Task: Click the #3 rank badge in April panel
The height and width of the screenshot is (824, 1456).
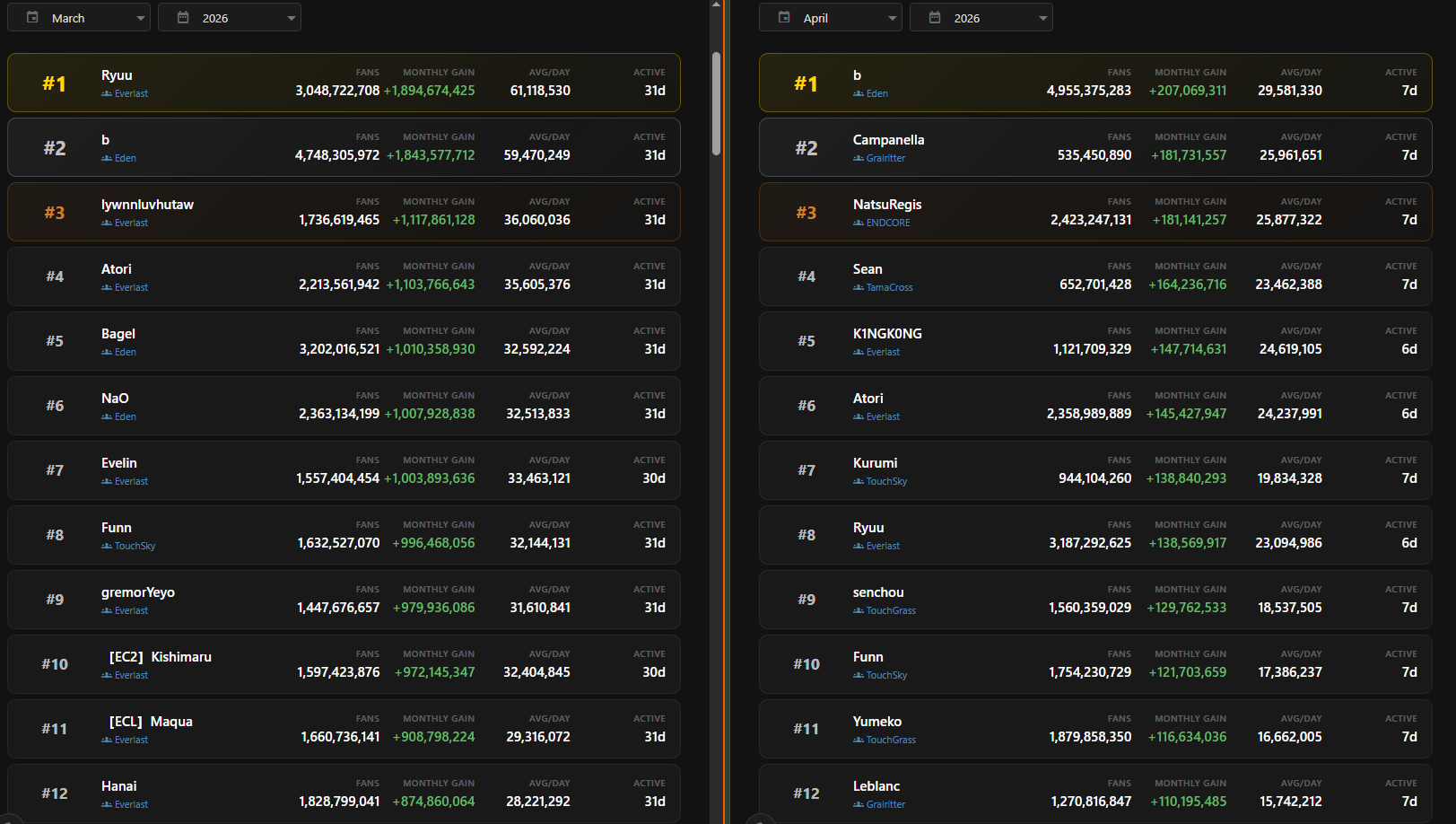Action: point(806,213)
